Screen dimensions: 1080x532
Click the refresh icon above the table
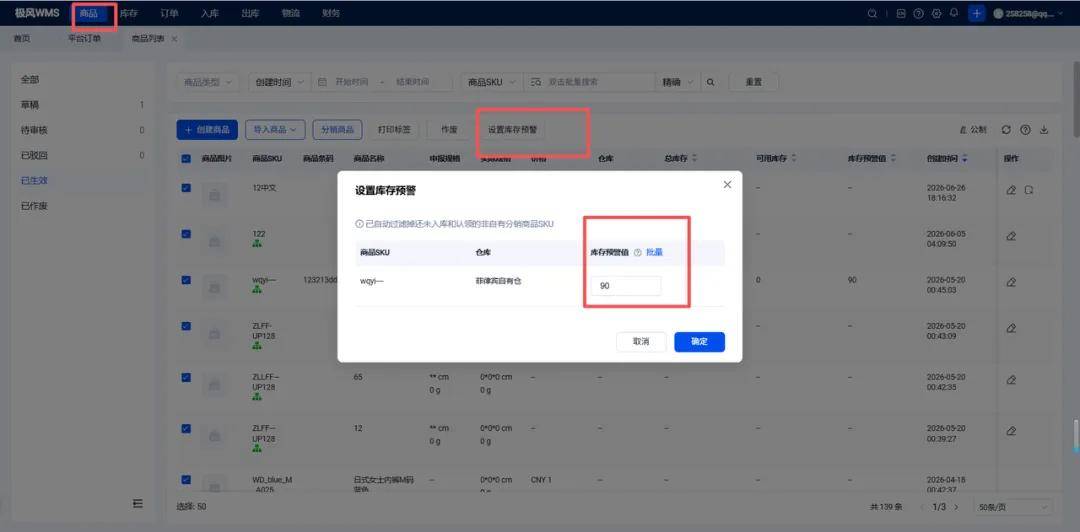[x=1006, y=130]
